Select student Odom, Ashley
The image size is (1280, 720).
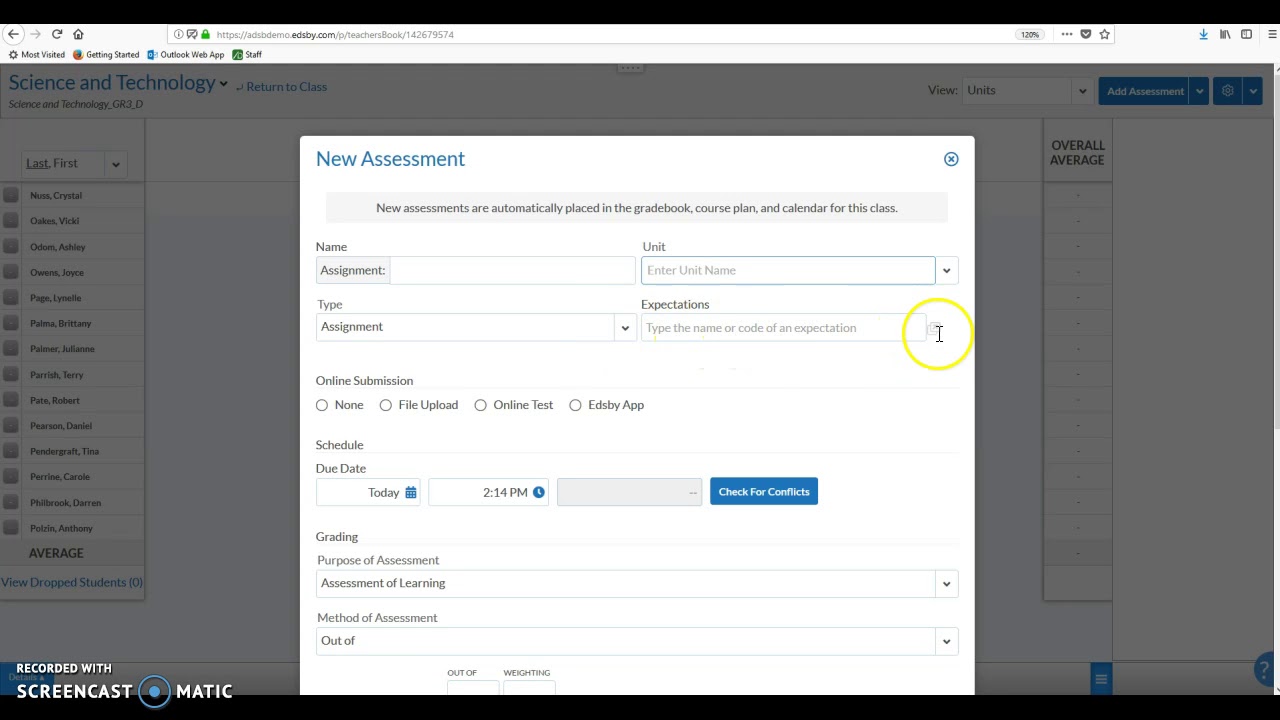point(58,247)
